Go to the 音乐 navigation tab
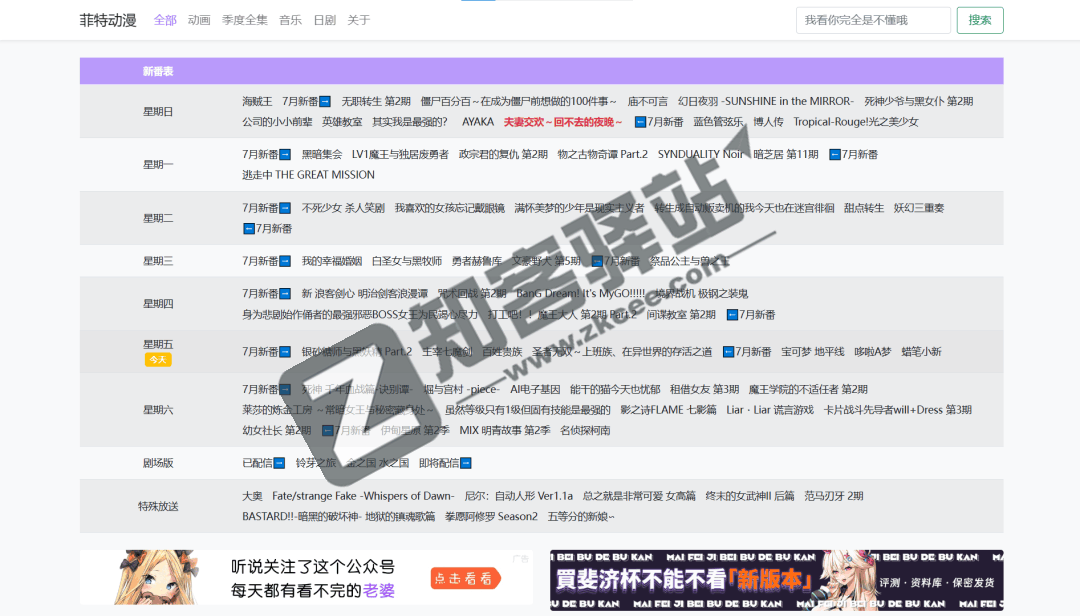This screenshot has width=1080, height=616. point(290,20)
